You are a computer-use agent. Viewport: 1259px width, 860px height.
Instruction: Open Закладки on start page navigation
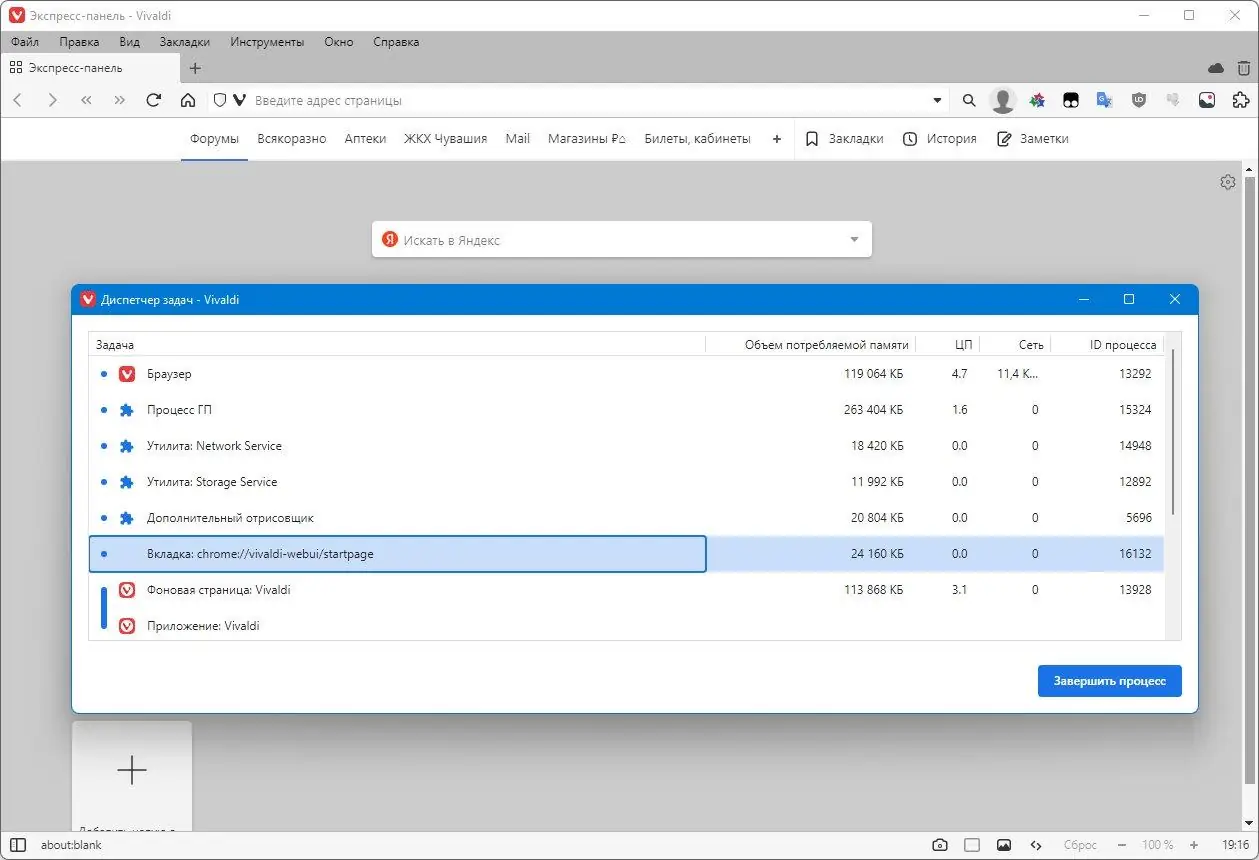844,139
